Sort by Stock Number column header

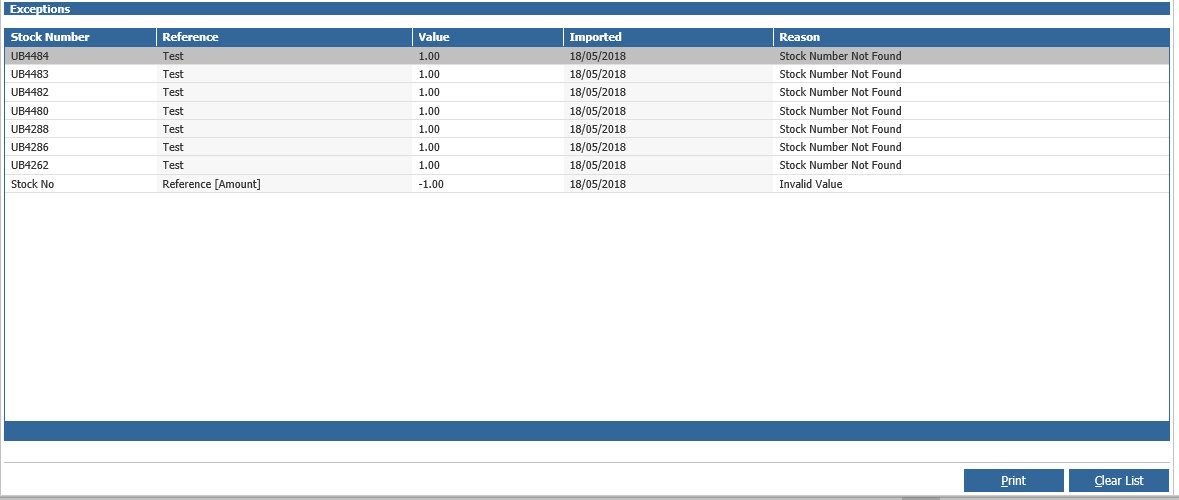click(80, 37)
